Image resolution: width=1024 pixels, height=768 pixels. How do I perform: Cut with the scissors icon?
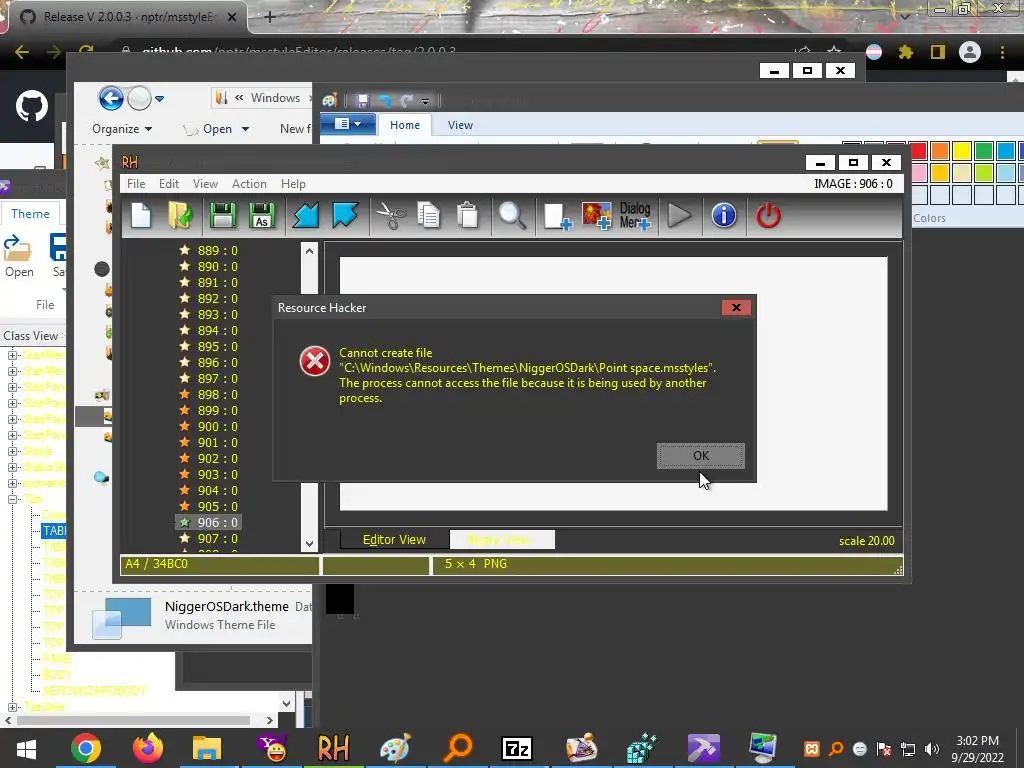pos(391,216)
